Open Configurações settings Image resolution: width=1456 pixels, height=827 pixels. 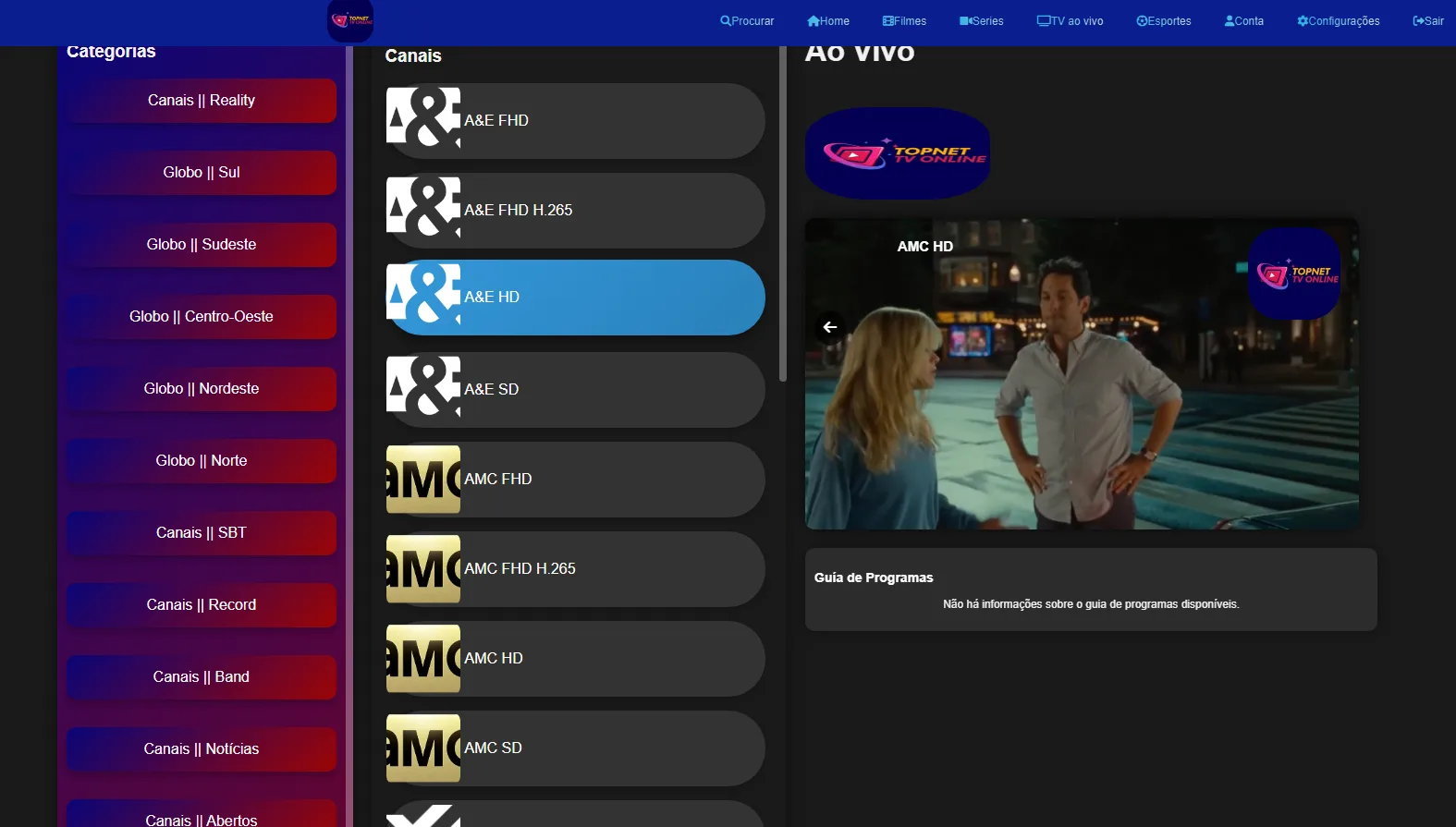point(1338,21)
